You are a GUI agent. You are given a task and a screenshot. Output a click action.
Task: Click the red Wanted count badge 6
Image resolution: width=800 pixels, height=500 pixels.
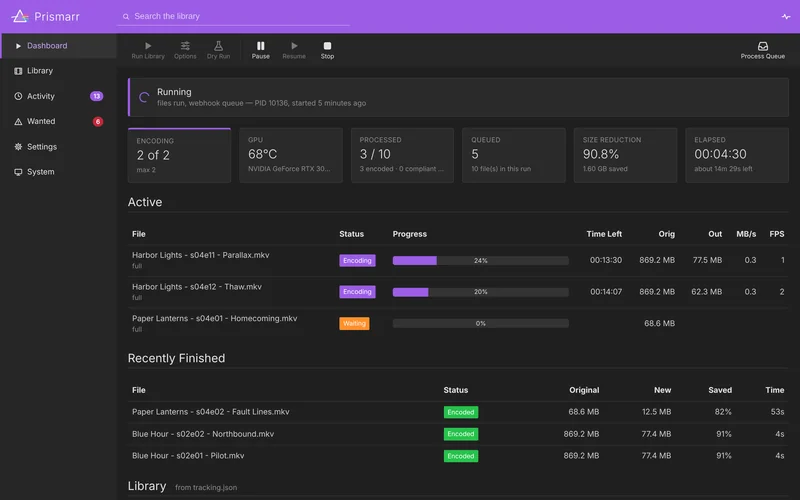(x=98, y=121)
